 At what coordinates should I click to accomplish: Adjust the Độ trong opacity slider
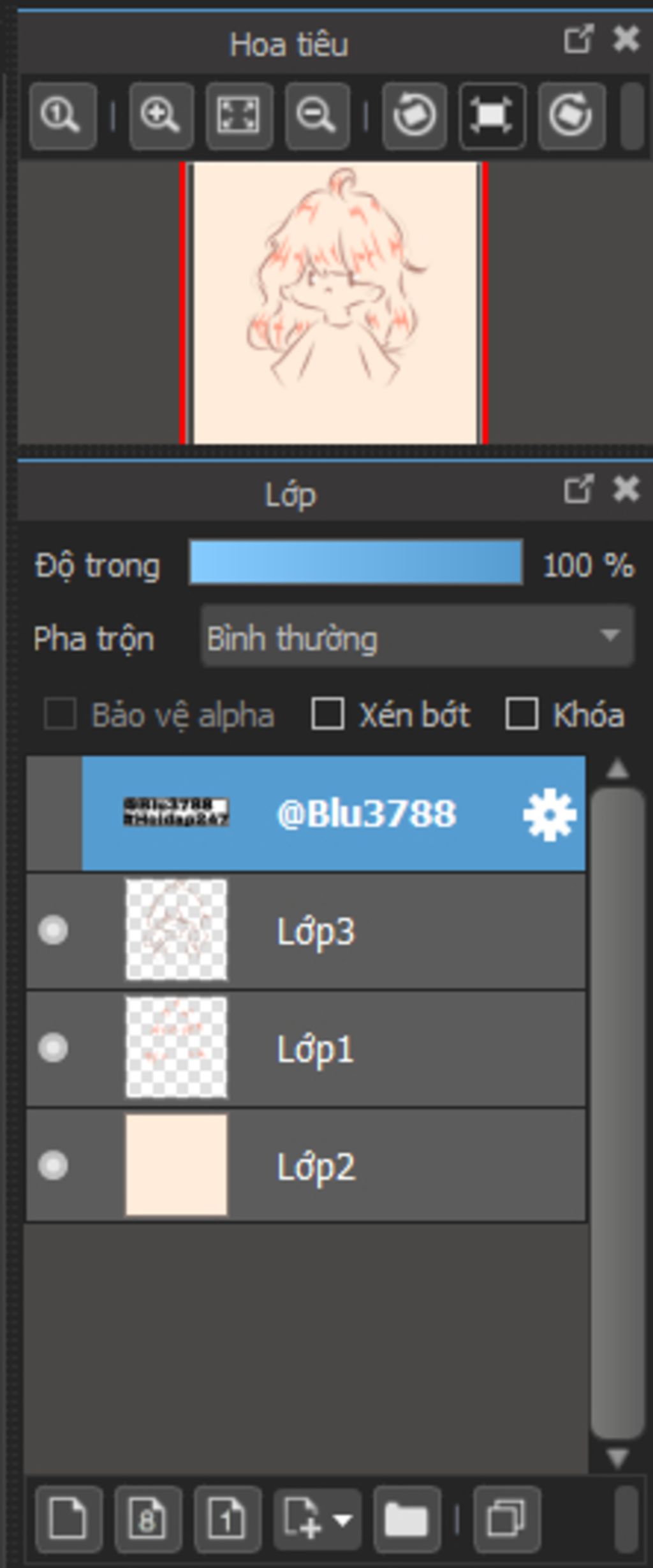[x=356, y=562]
